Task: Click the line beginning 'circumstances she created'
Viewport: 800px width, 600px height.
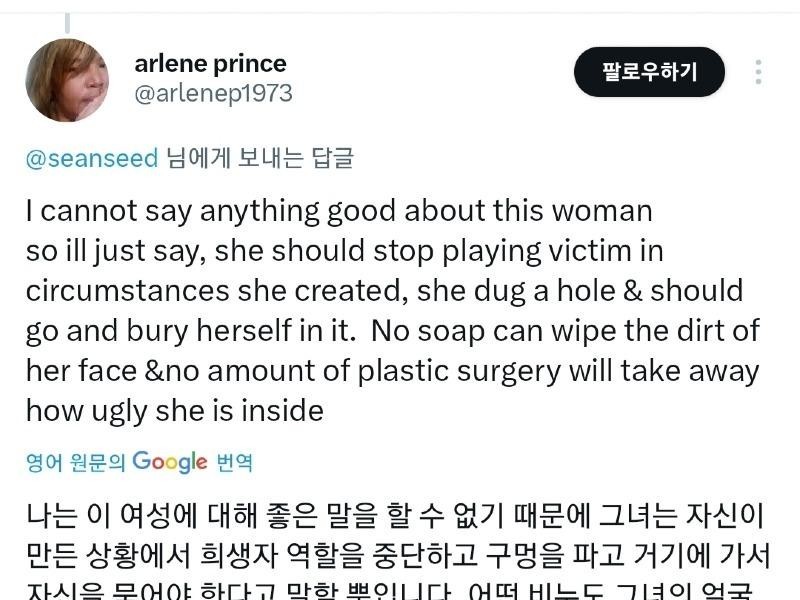Action: tap(384, 291)
